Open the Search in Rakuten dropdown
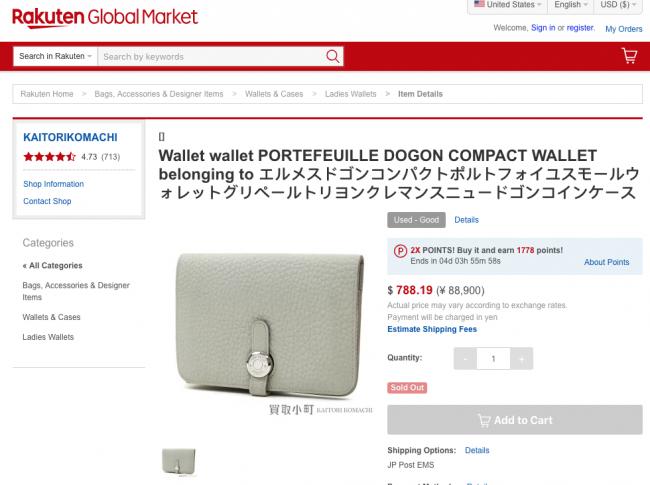This screenshot has height=485, width=650. pos(55,56)
